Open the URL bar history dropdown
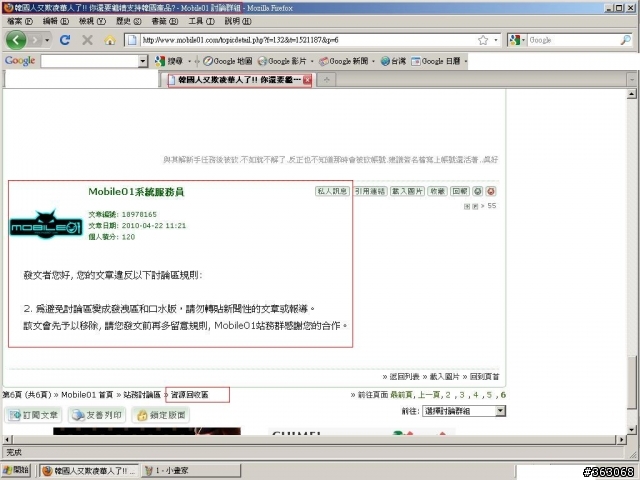This screenshot has height=480, width=640. (496, 40)
